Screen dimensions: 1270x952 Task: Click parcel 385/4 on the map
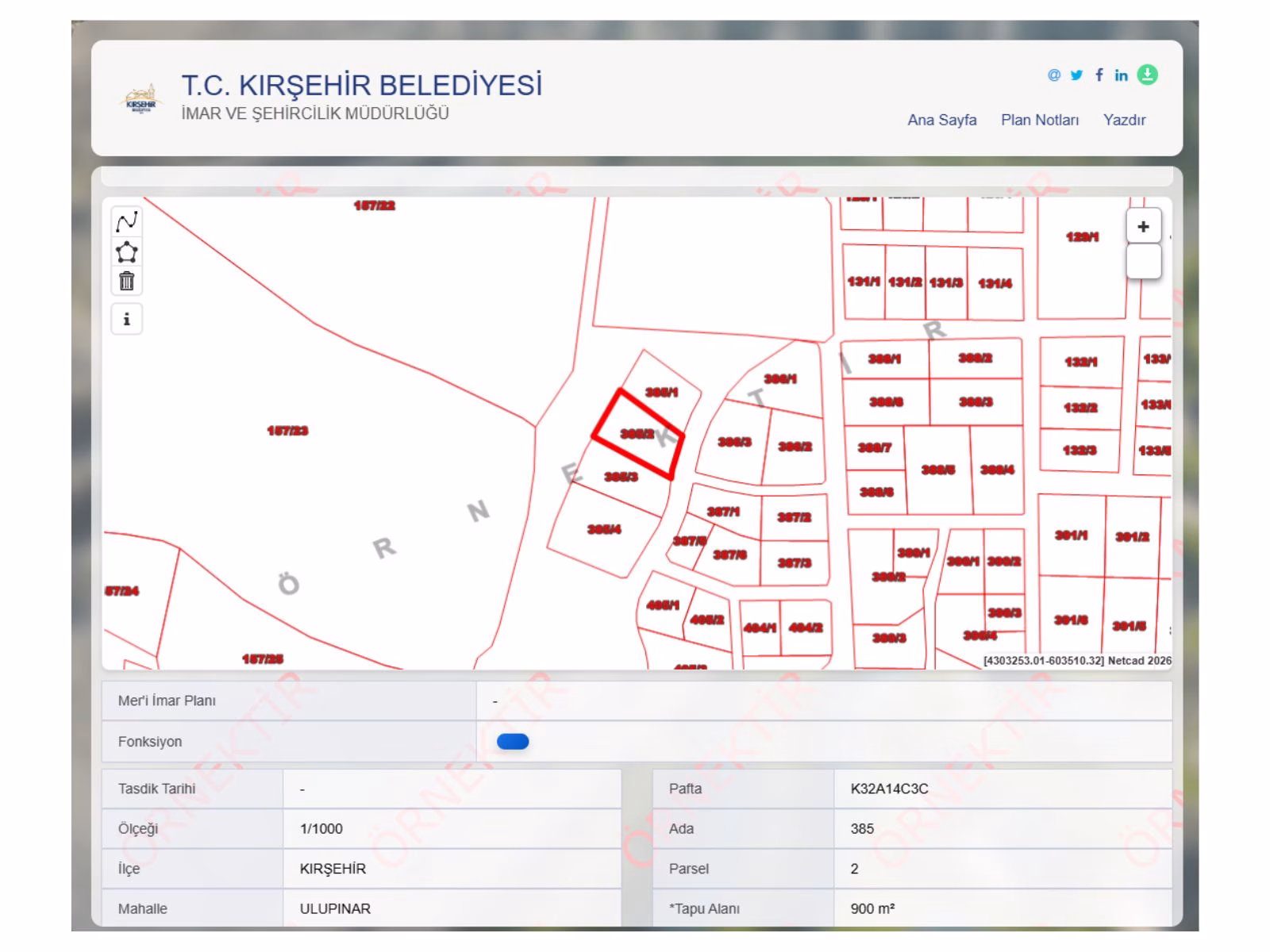point(605,529)
